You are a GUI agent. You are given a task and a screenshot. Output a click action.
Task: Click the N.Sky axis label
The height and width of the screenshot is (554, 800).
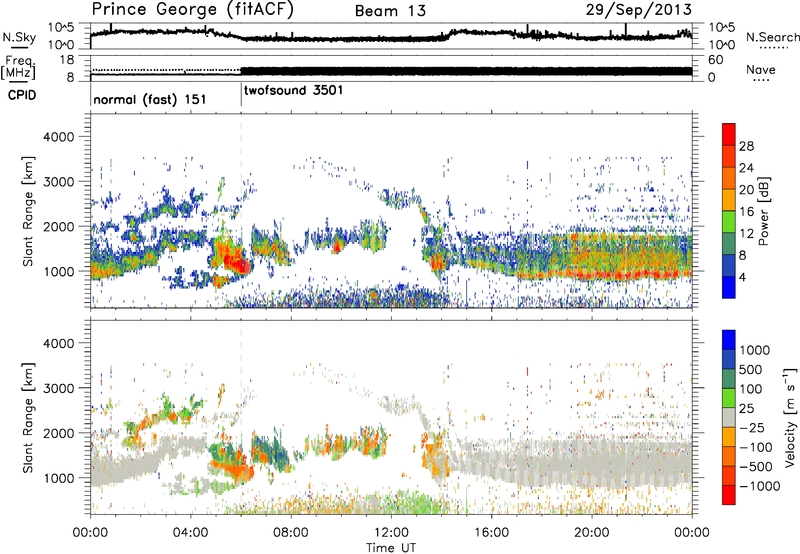tap(19, 38)
